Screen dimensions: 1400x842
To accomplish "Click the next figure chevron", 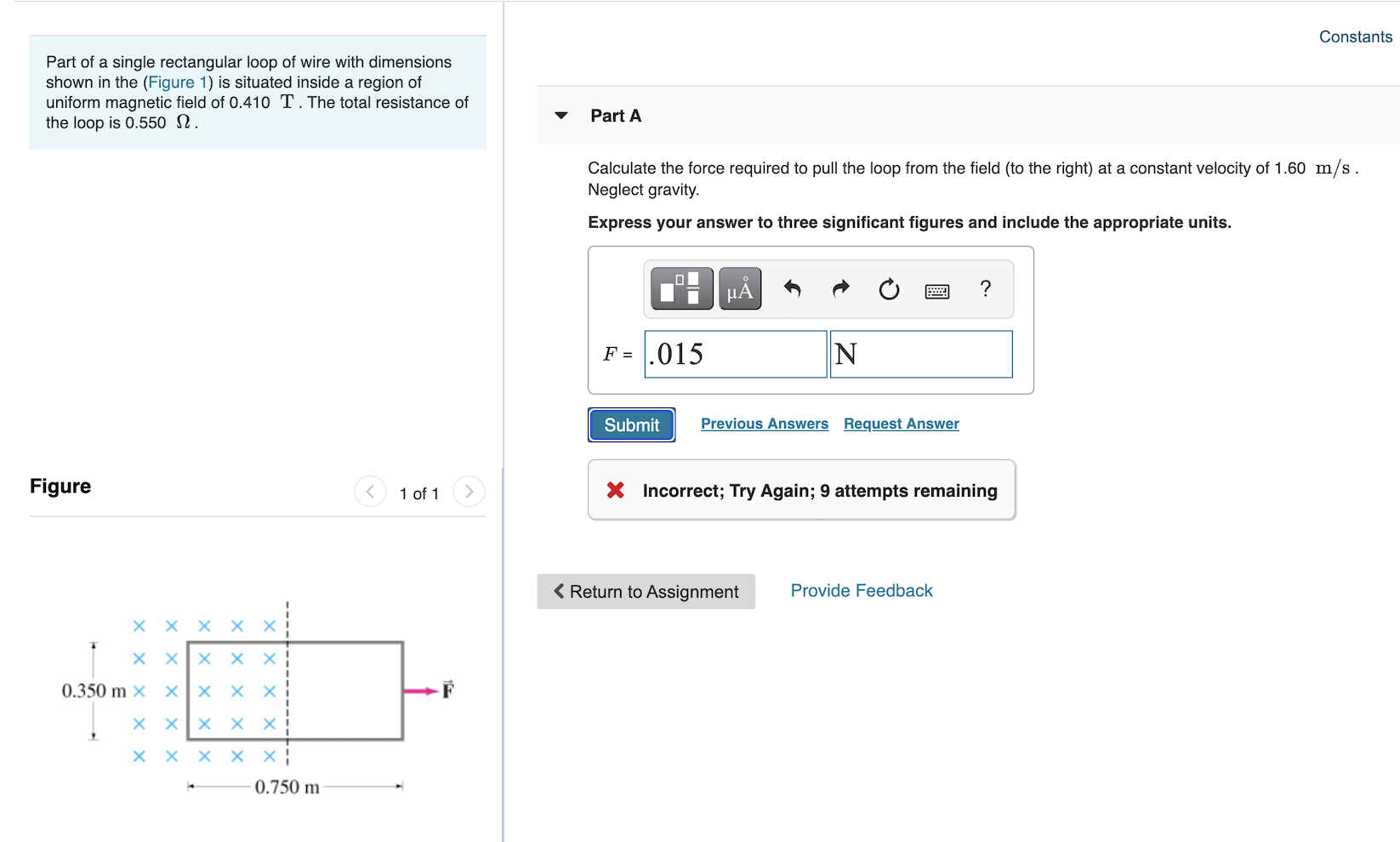I will (469, 492).
